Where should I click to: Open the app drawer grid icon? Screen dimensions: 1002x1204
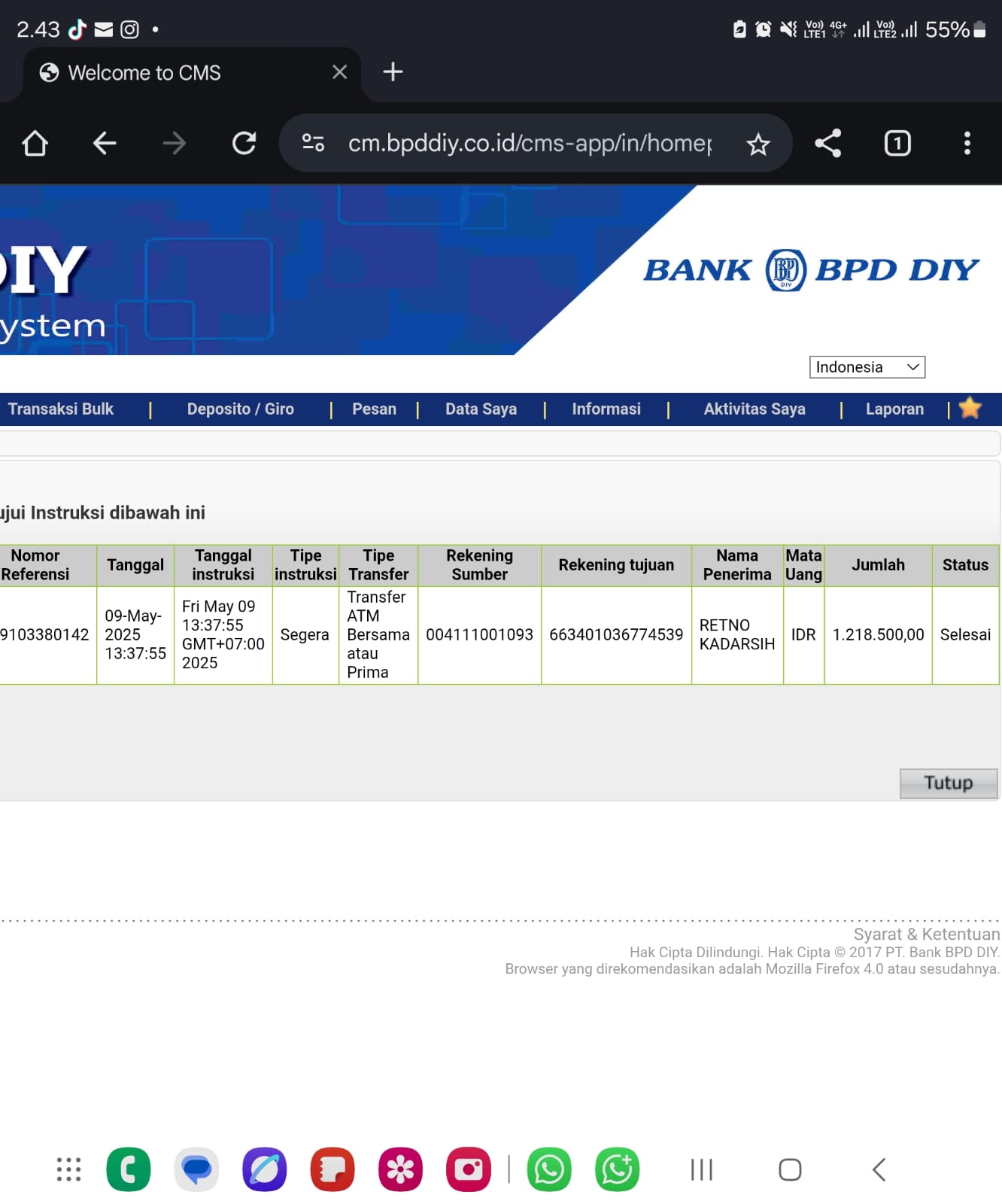[x=69, y=1169]
